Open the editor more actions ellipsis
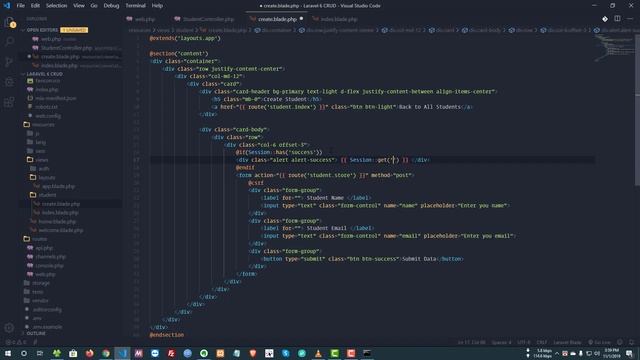Viewport: 640px width, 360px height. click(630, 19)
